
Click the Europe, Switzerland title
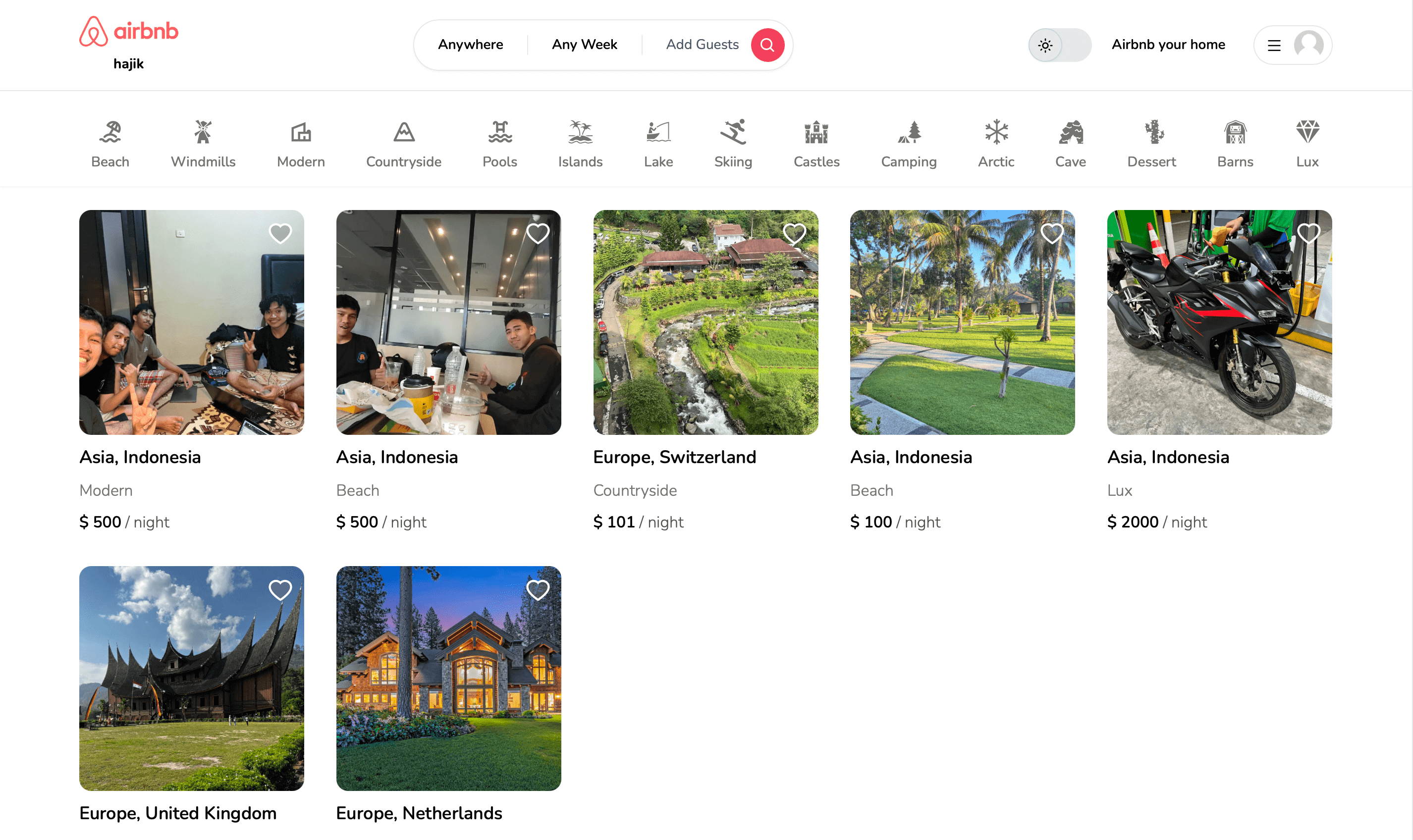click(674, 457)
